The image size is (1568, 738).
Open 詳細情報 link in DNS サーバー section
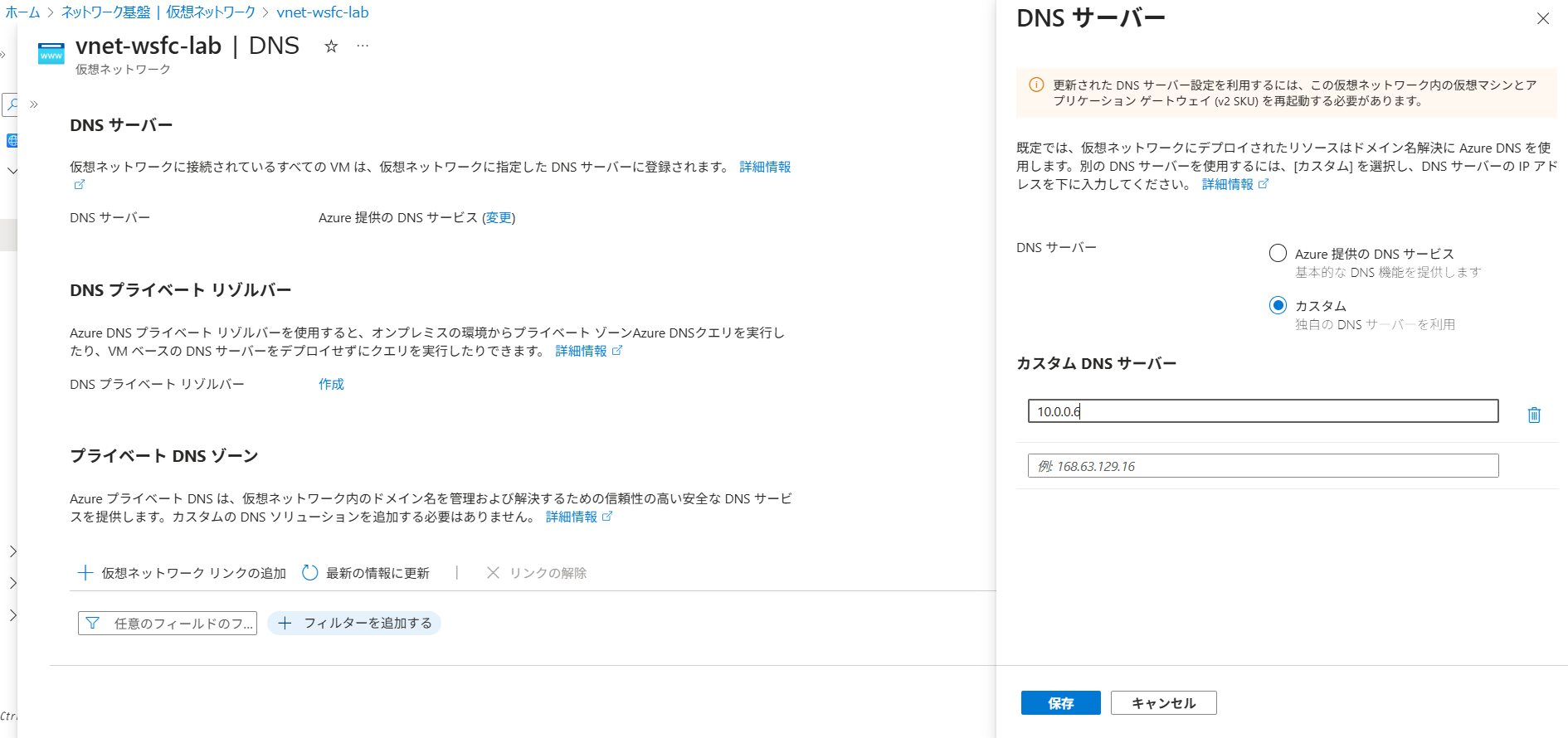click(765, 167)
